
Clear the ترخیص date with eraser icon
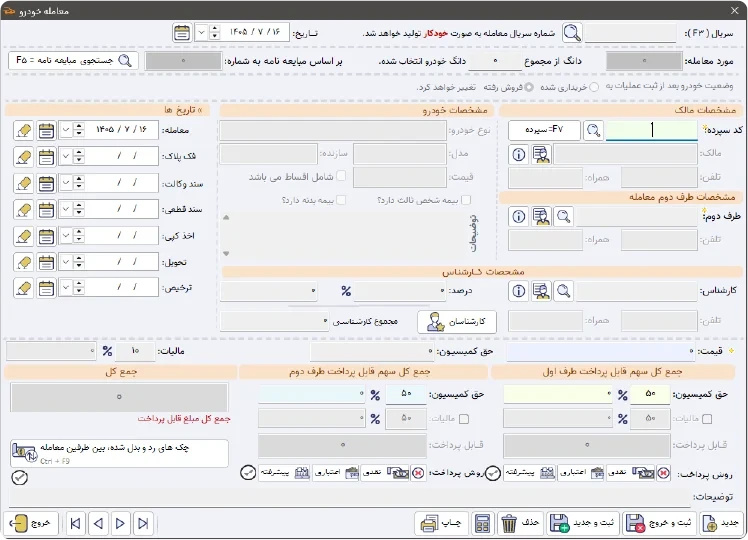coord(23,288)
